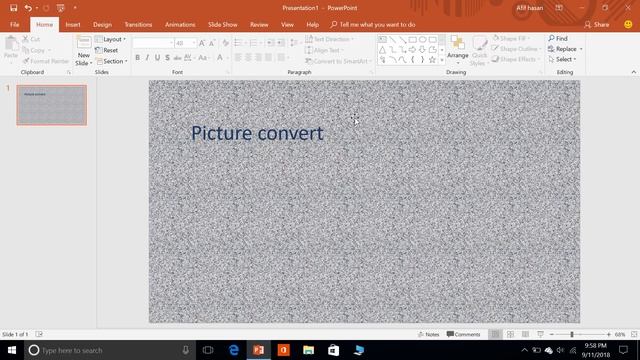Select the star shape in the shapes gallery
Image resolution: width=640 pixels, height=360 pixels.
[x=432, y=60]
